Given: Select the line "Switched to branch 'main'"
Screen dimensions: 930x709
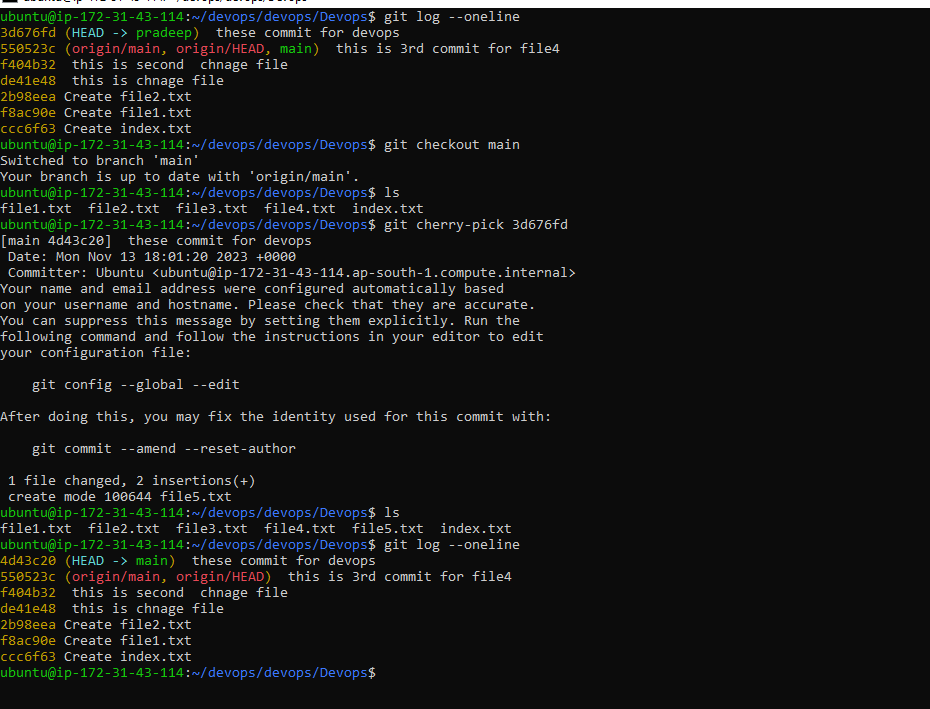Looking at the screenshot, I should pyautogui.click(x=100, y=161).
